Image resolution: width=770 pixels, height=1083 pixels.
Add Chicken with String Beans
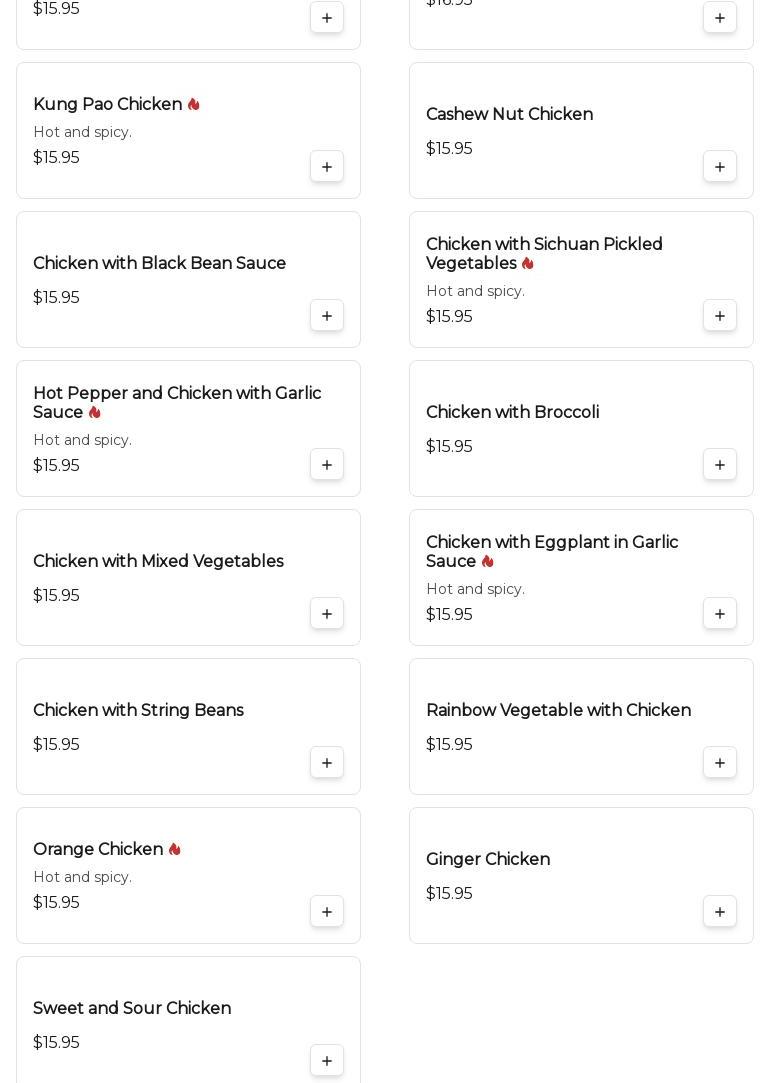click(327, 763)
